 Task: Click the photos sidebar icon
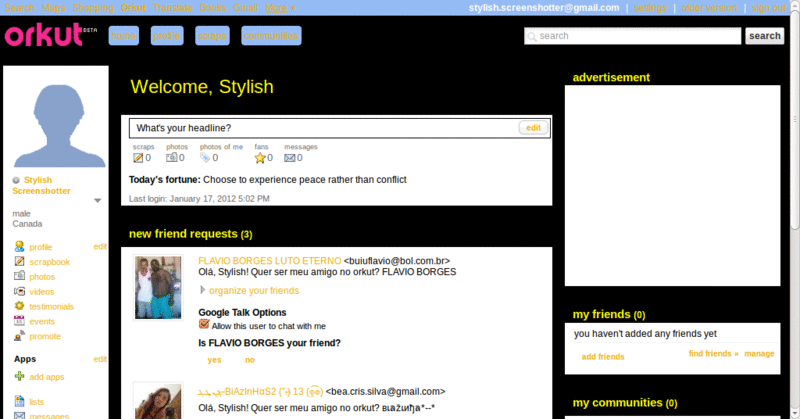(19, 276)
